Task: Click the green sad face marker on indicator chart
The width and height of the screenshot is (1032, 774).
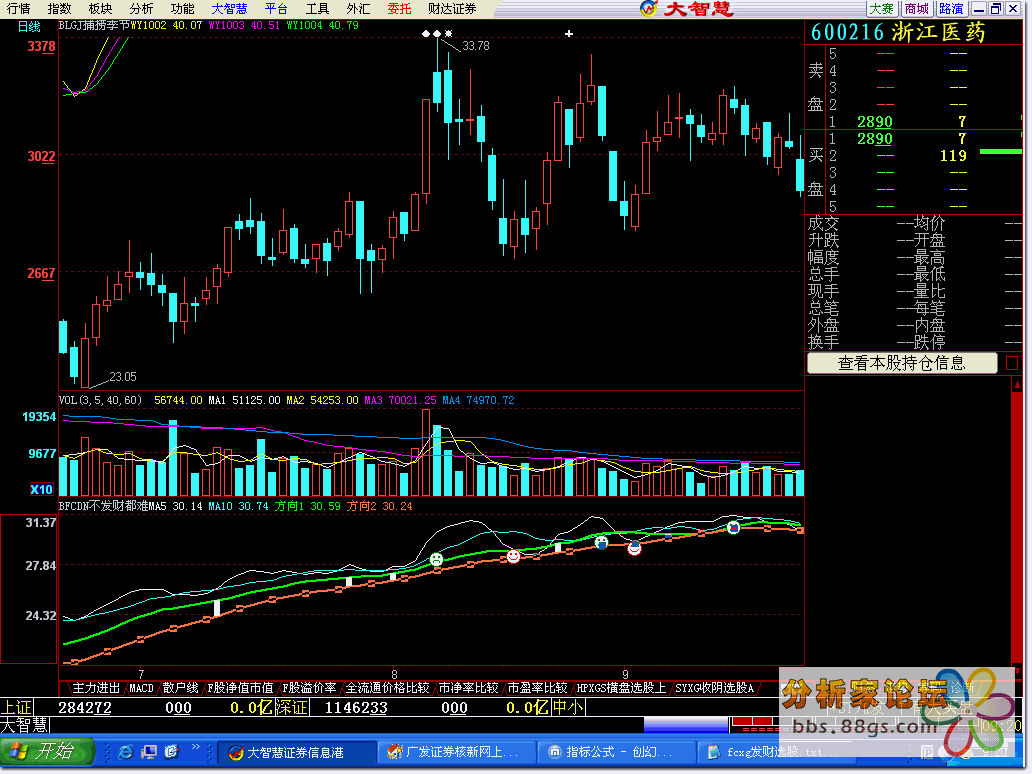Action: tap(436, 559)
